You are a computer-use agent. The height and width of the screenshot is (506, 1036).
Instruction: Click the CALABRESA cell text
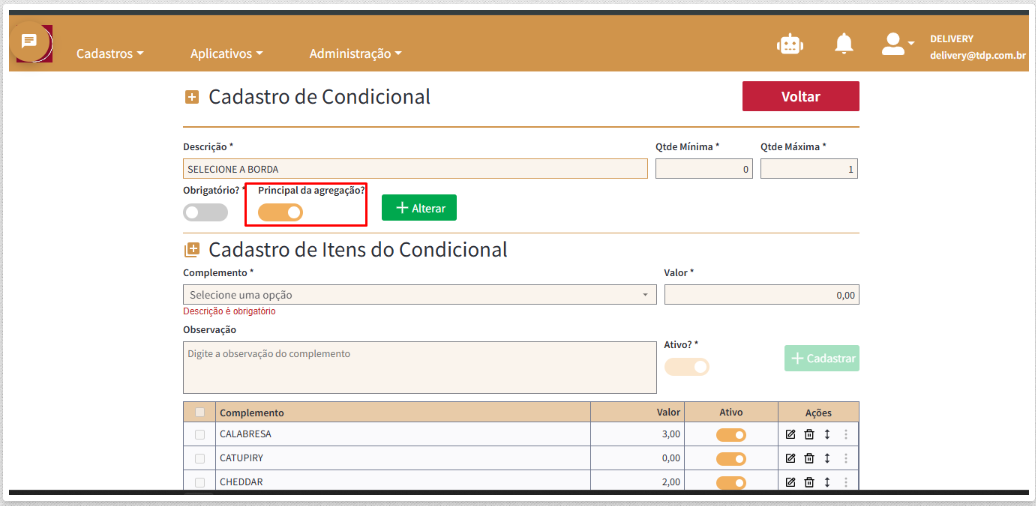[x=246, y=435]
